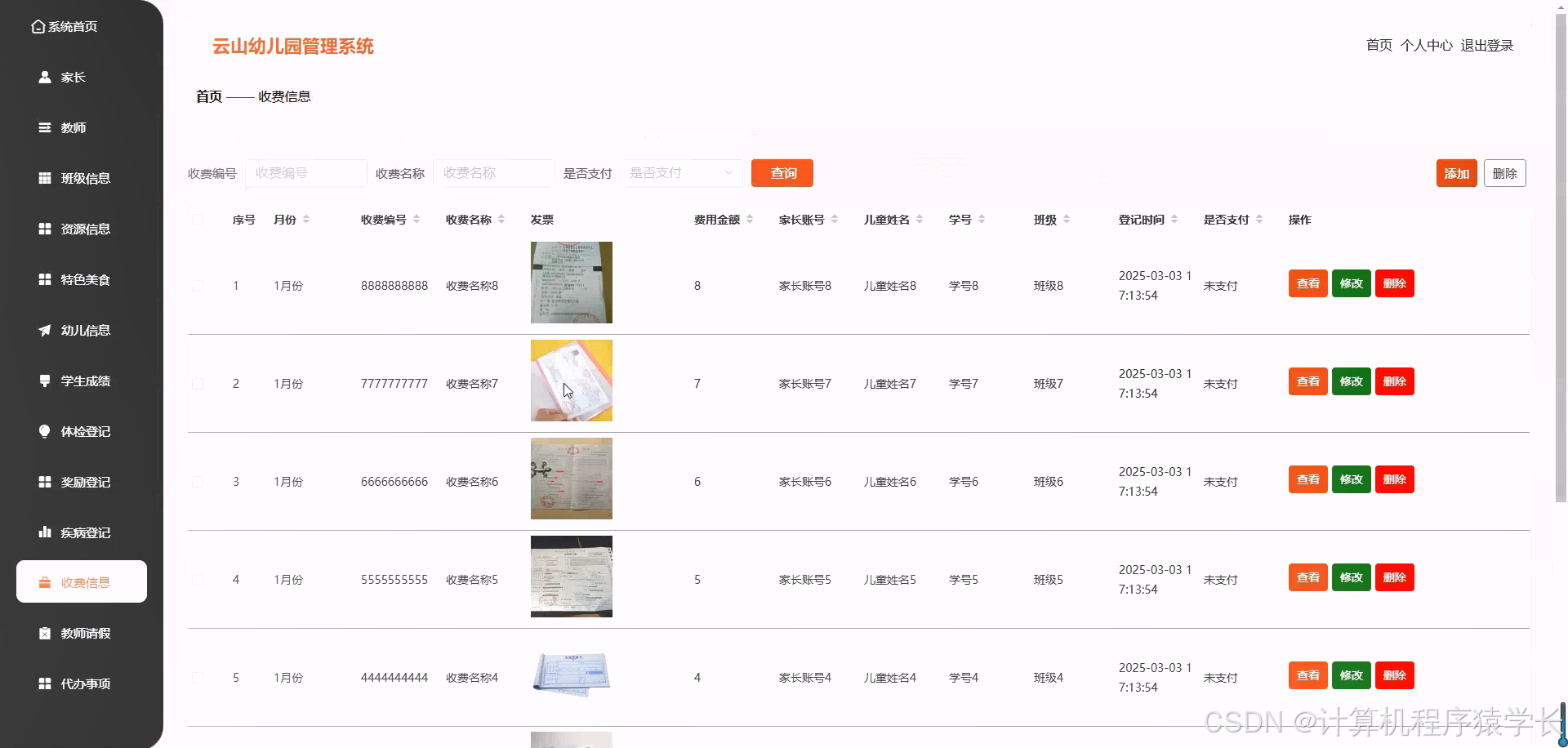Open invoice thumbnail in 收费名称7 row
This screenshot has width=1568, height=748.
572,381
